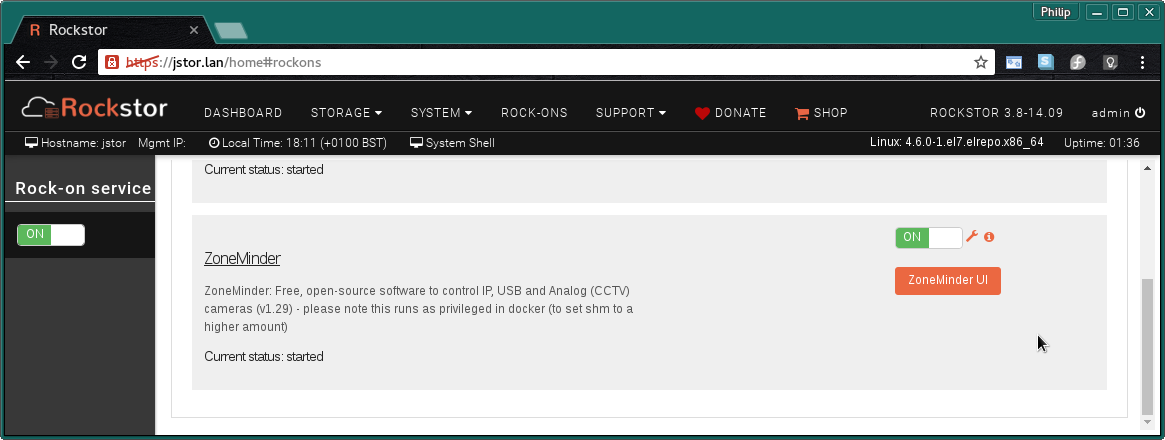Click the page vertical scrollbar thumb
The height and width of the screenshot is (440, 1165).
[x=1147, y=346]
